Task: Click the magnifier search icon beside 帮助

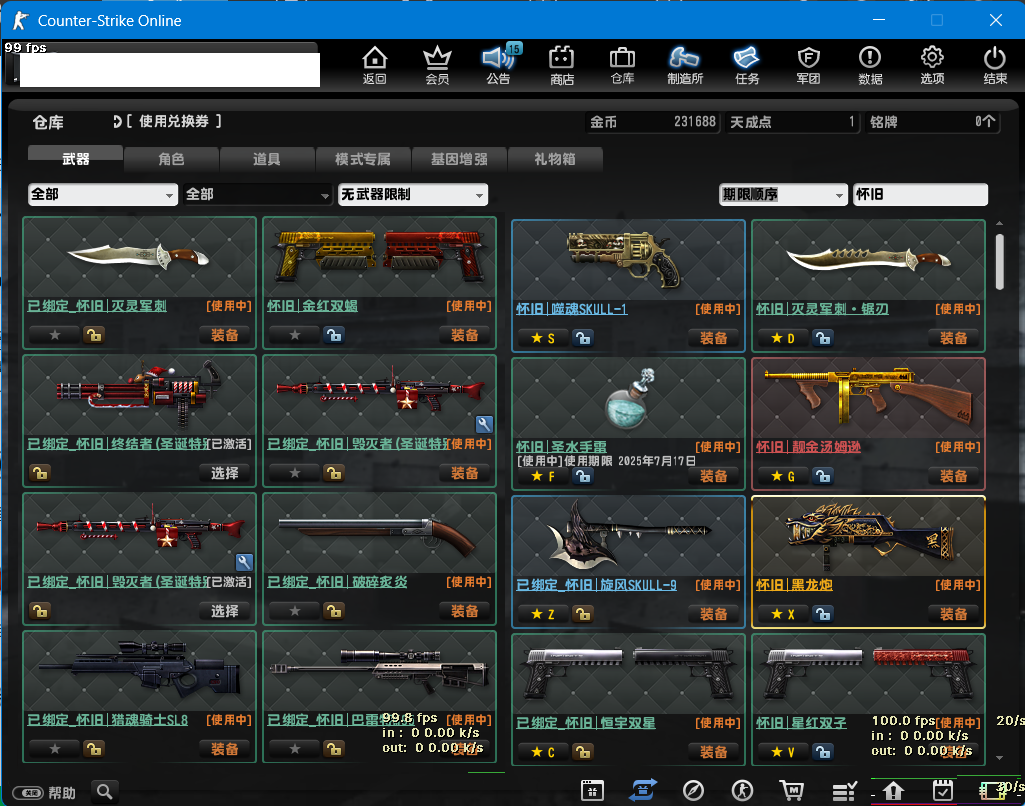Action: pyautogui.click(x=104, y=792)
